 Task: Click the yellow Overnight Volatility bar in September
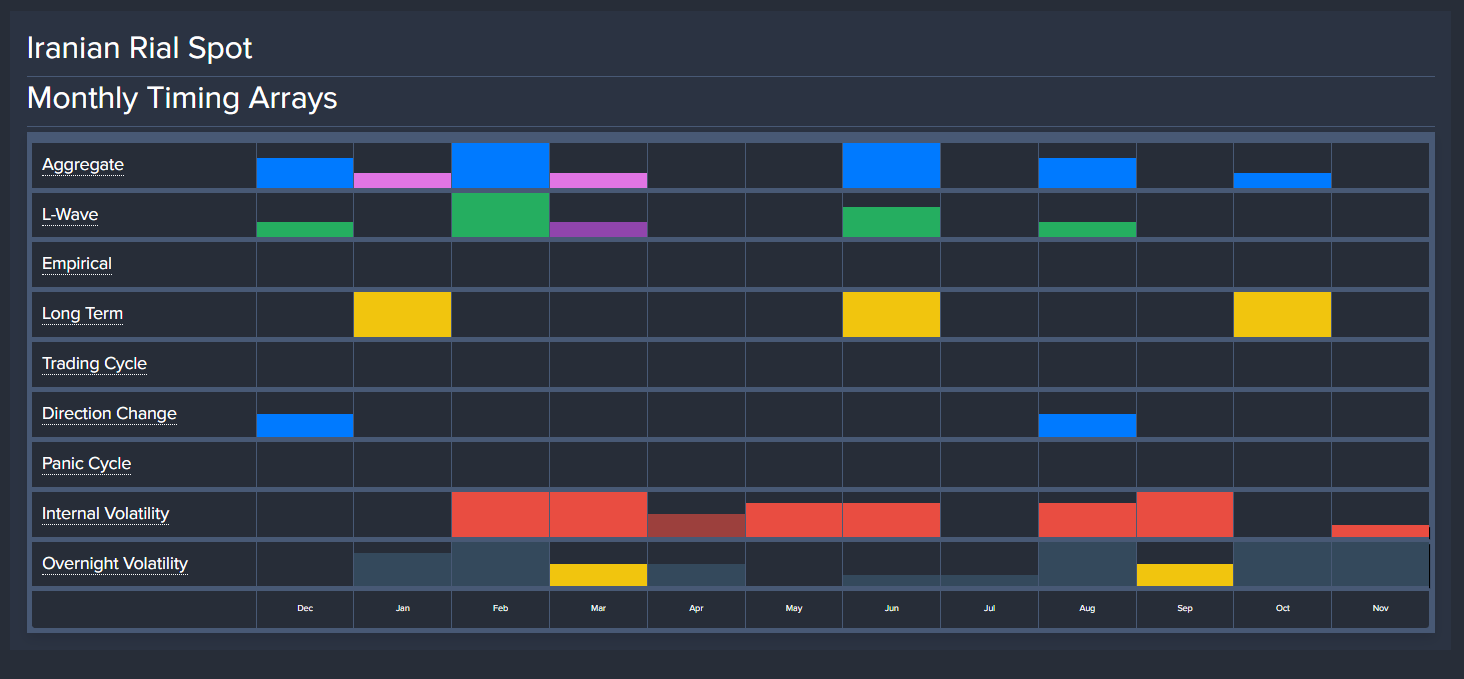click(x=1184, y=575)
